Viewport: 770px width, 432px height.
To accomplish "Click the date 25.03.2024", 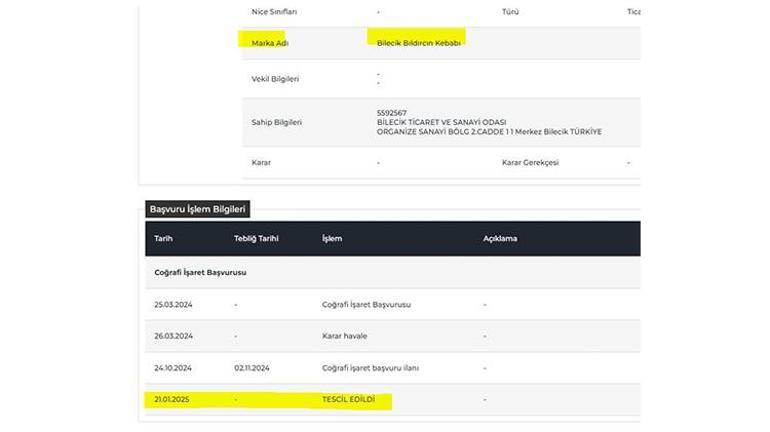I will (x=172, y=304).
